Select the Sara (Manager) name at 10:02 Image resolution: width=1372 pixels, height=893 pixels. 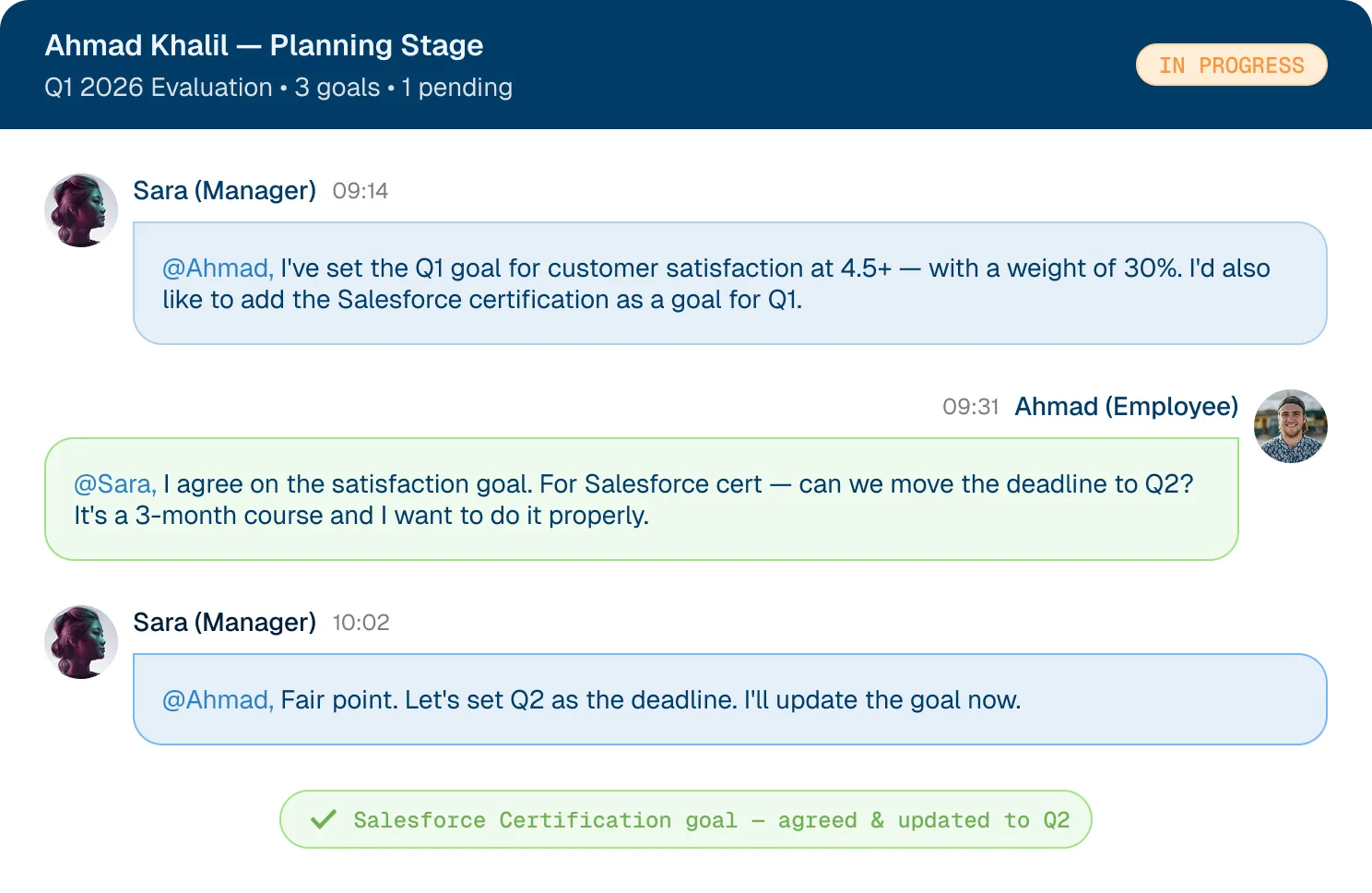(225, 622)
